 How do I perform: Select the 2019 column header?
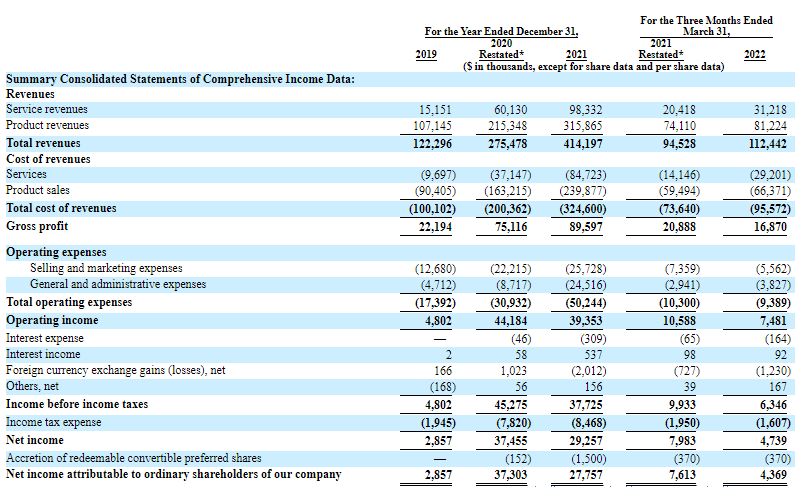pos(426,54)
